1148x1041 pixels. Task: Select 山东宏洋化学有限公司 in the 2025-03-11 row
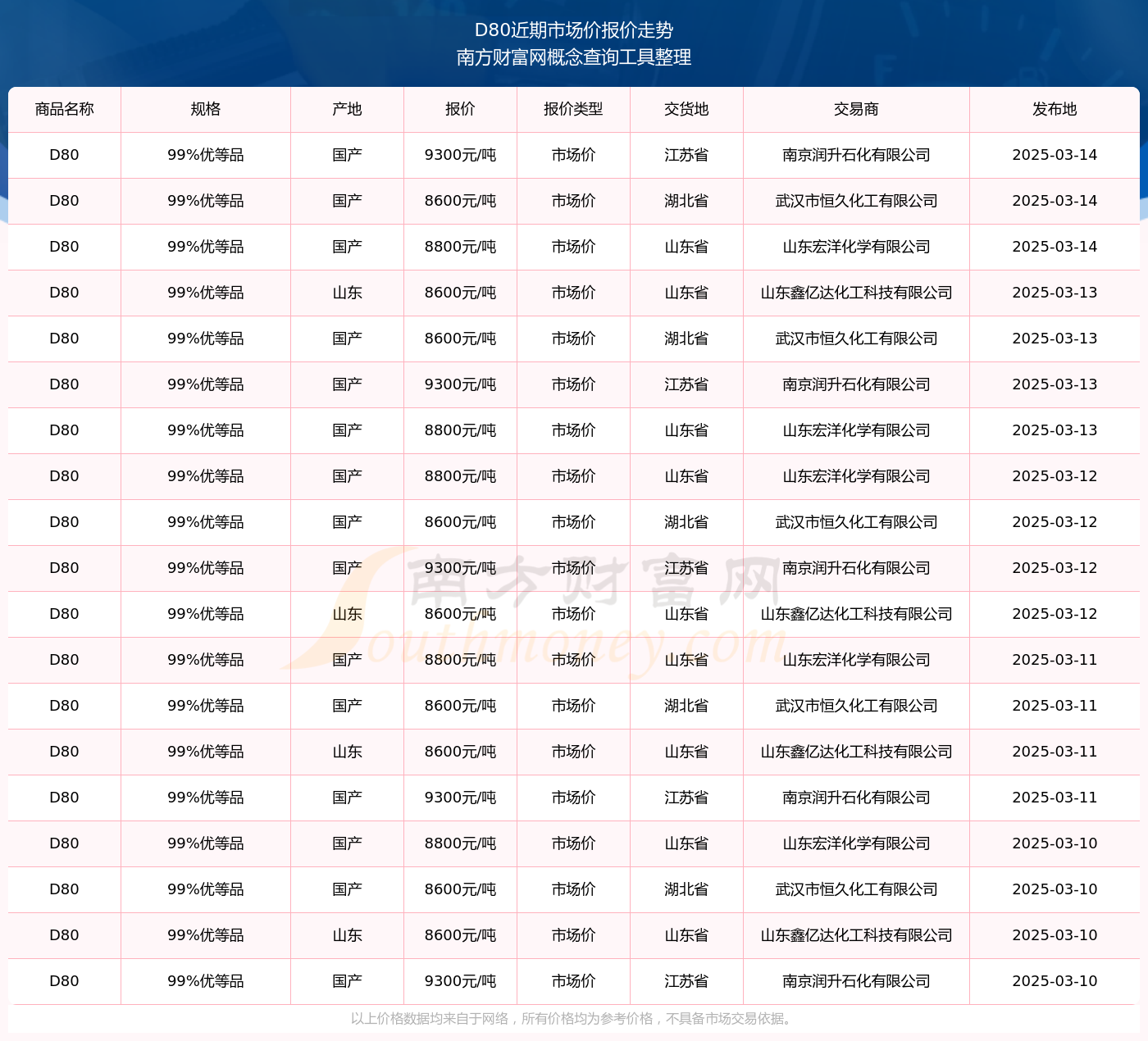(x=856, y=660)
